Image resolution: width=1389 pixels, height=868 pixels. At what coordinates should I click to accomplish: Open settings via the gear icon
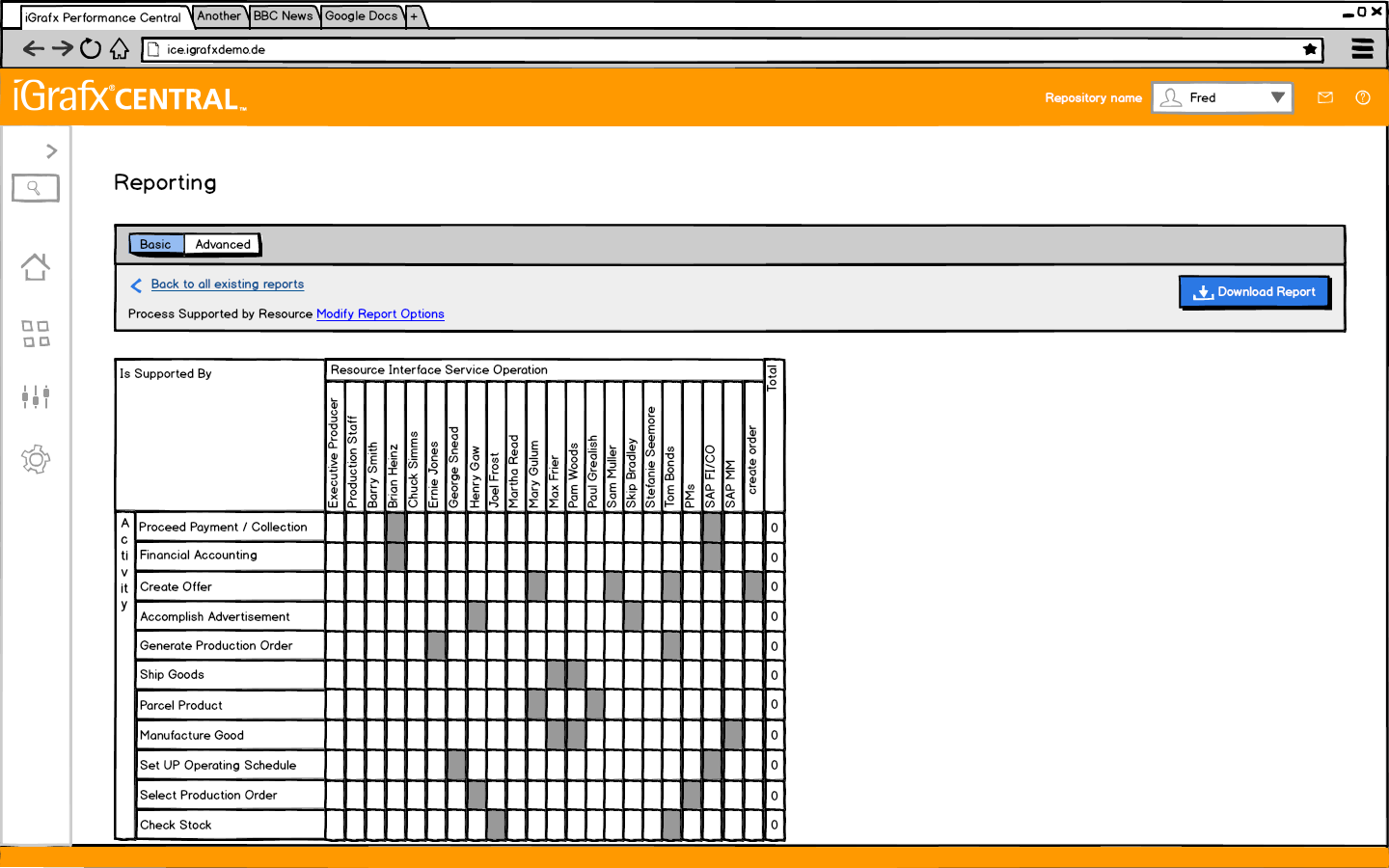[35, 459]
